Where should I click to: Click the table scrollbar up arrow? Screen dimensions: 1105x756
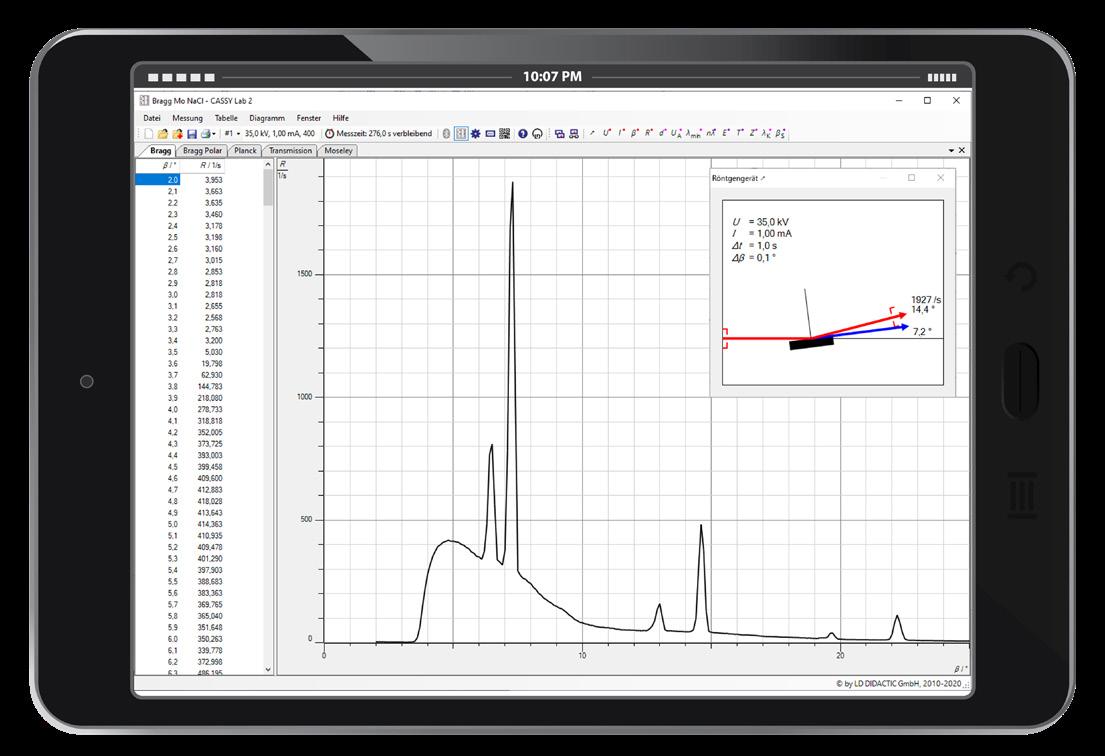pyautogui.click(x=268, y=164)
